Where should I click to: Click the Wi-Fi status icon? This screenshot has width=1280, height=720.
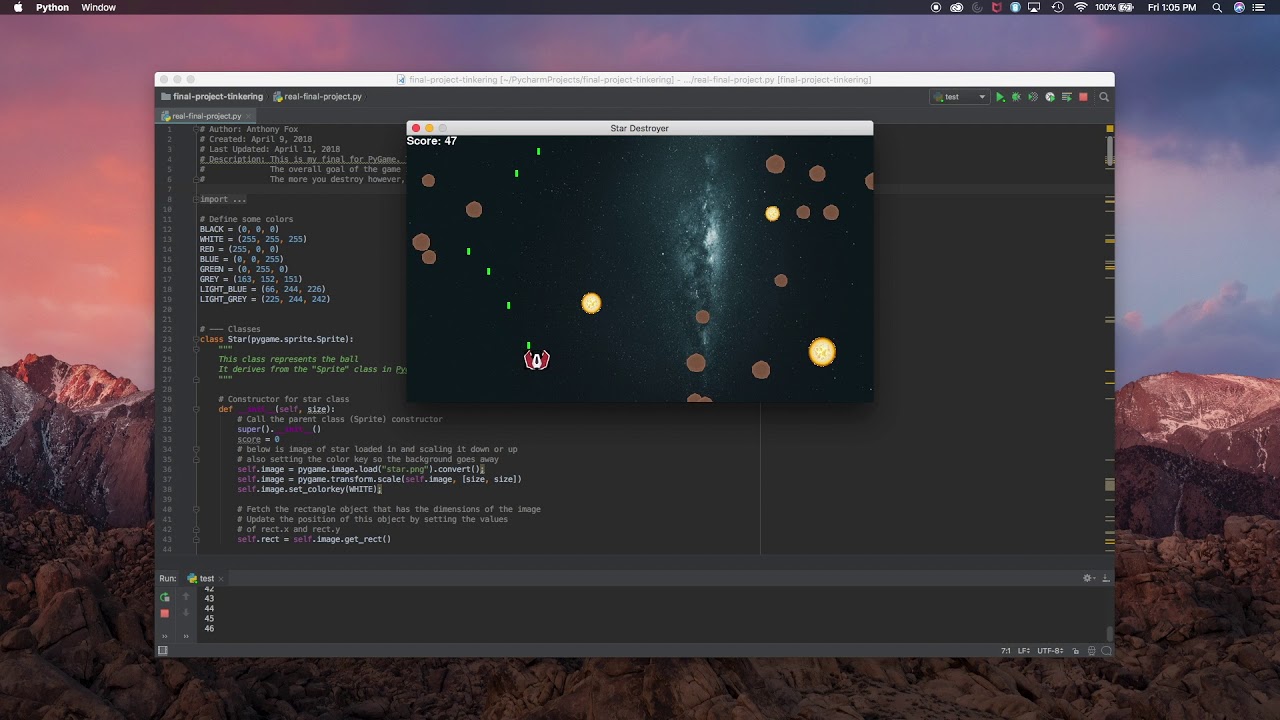(x=1080, y=7)
